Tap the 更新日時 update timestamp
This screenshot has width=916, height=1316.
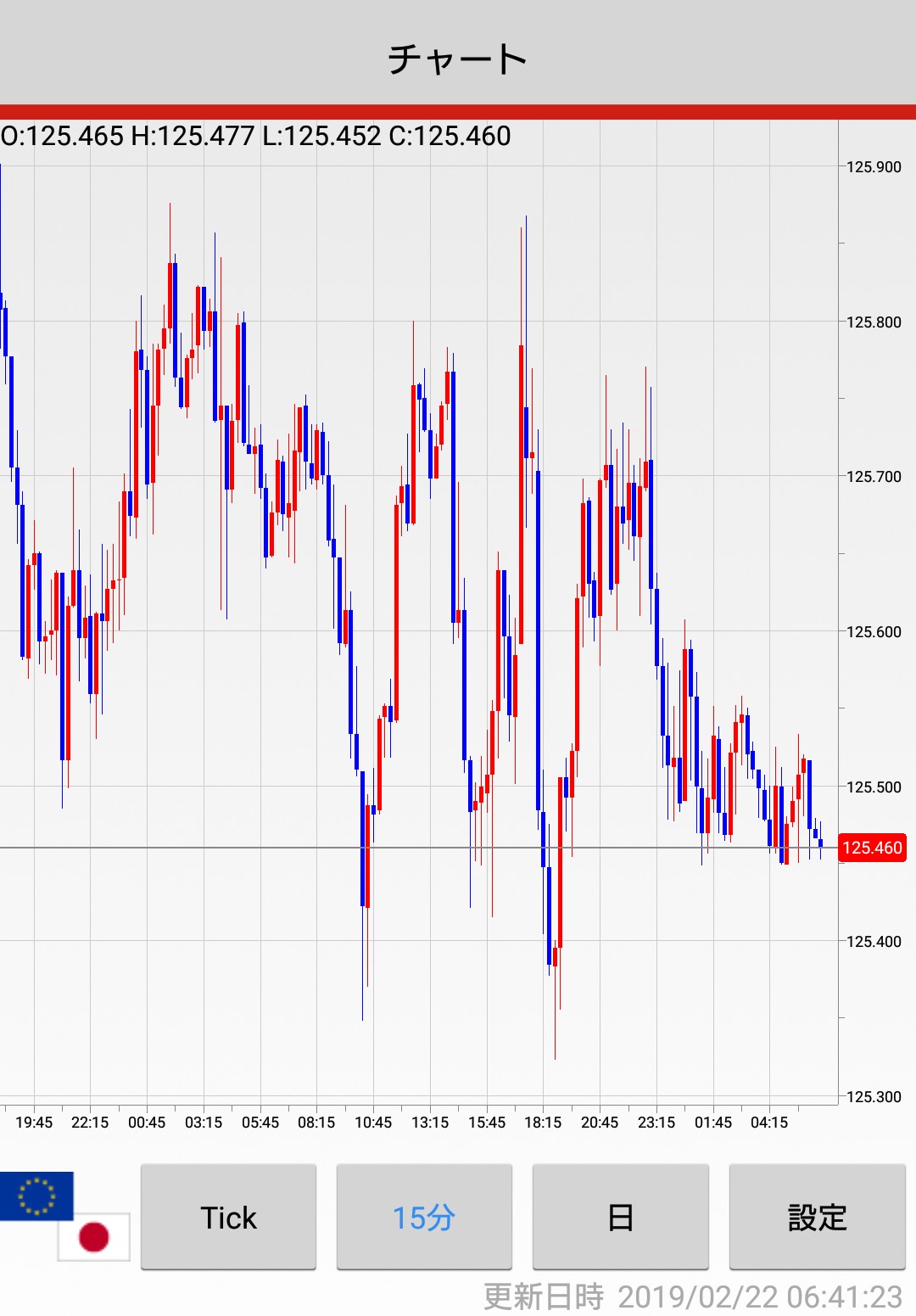click(x=692, y=1296)
